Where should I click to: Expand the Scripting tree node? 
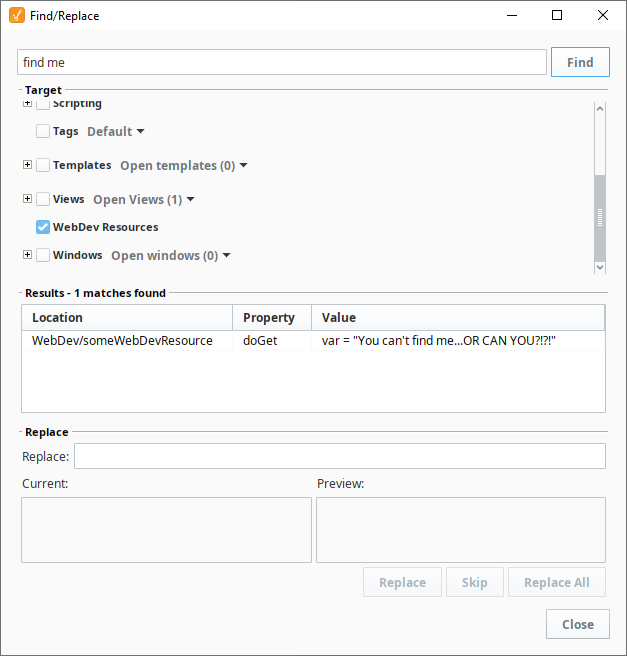tap(27, 103)
